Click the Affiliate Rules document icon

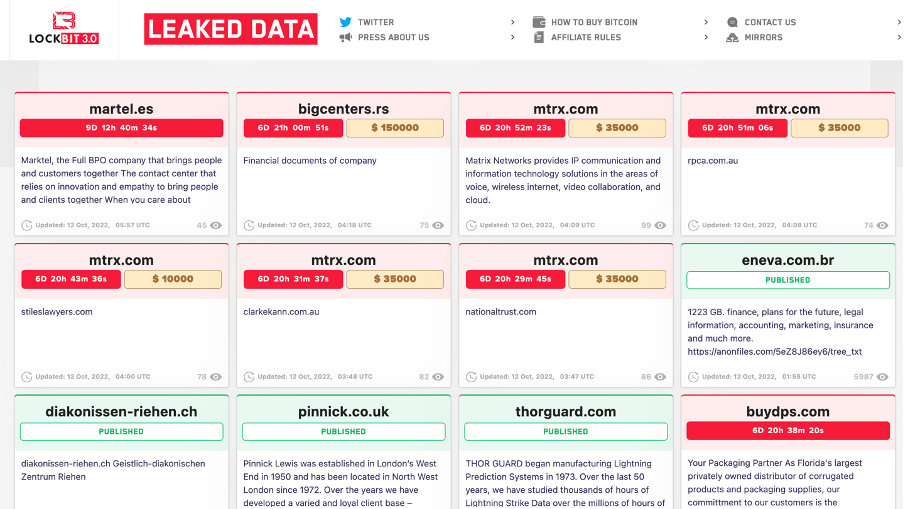coord(539,37)
